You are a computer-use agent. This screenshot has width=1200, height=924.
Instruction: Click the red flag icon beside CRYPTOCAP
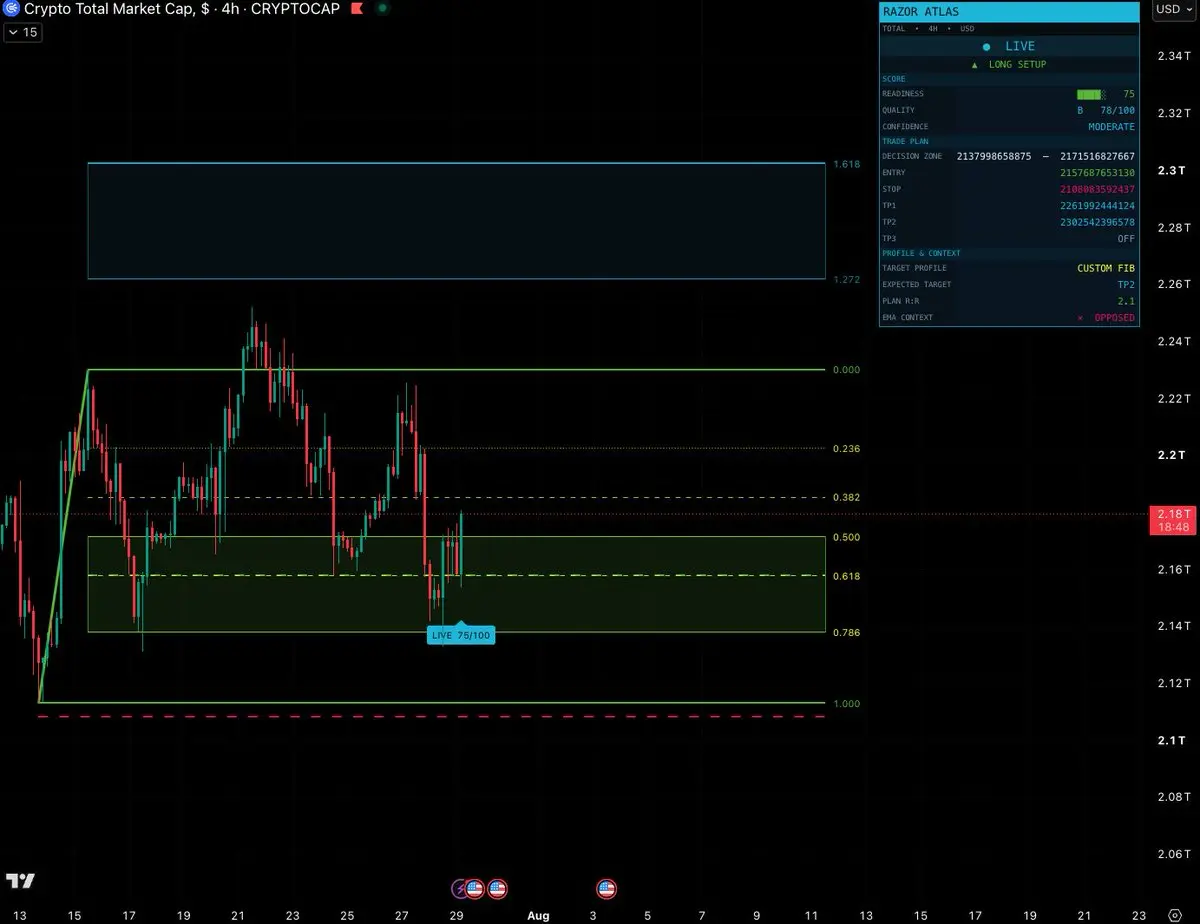(x=355, y=9)
